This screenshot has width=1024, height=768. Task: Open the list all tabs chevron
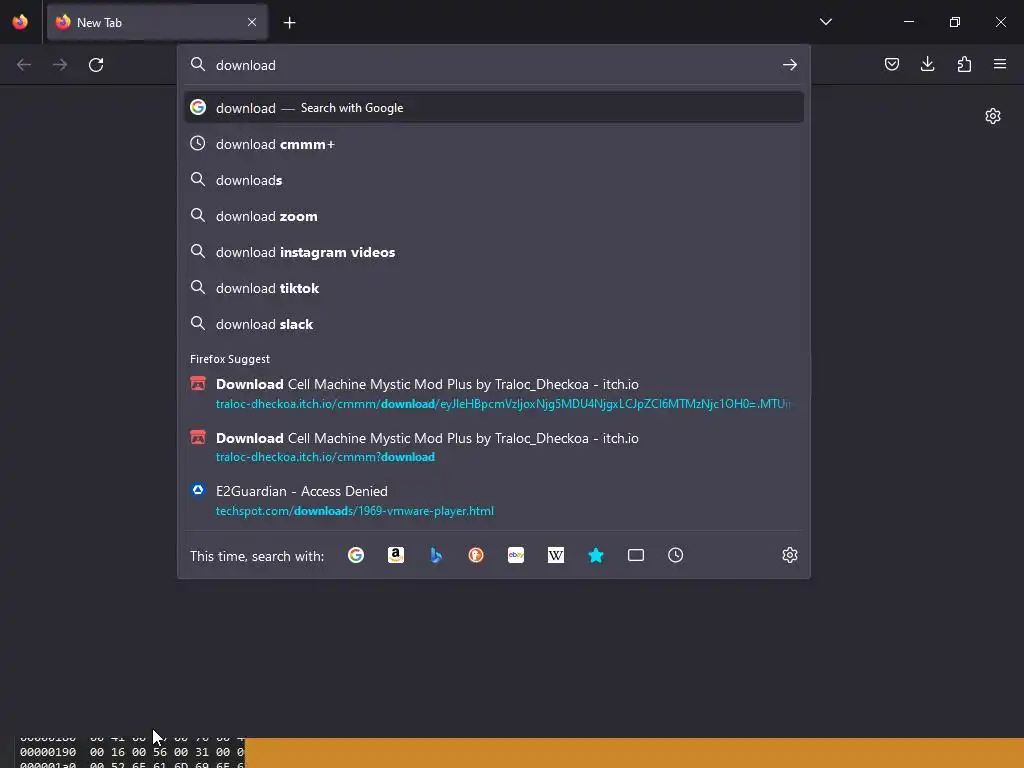825,22
